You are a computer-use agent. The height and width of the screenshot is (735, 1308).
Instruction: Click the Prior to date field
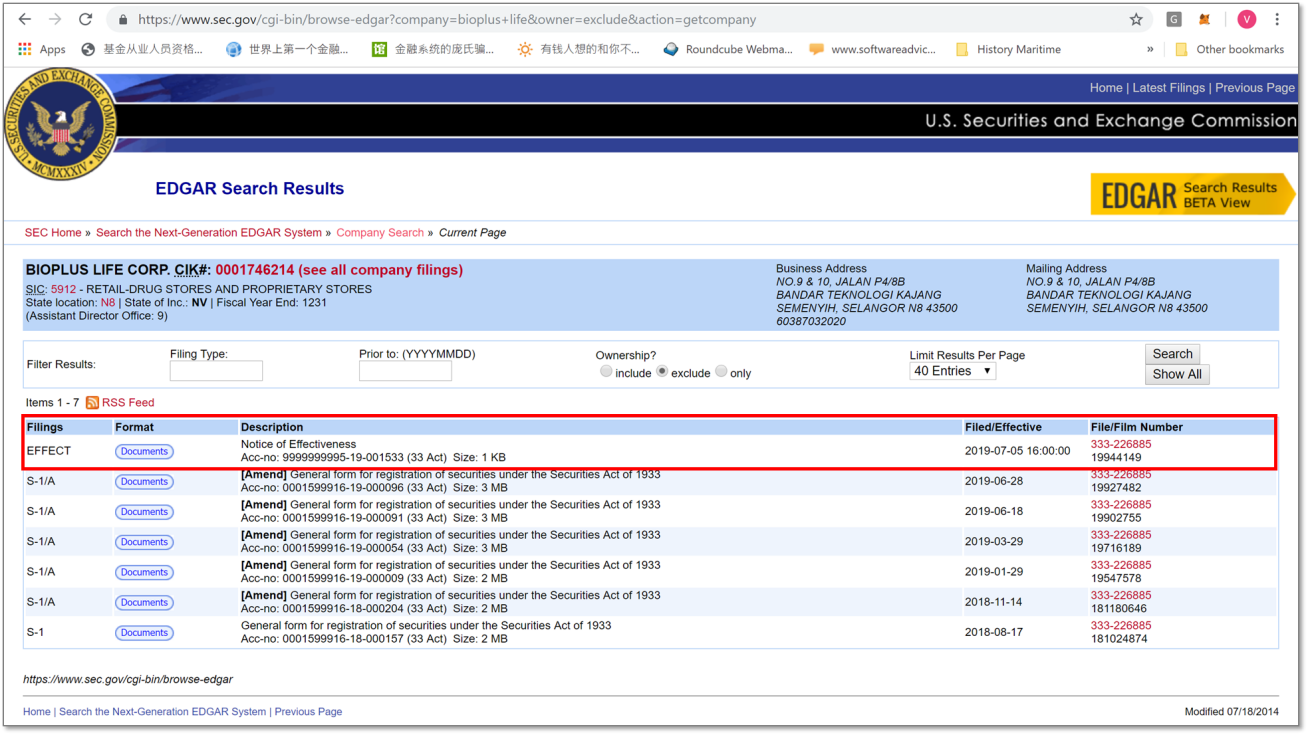[x=405, y=371]
